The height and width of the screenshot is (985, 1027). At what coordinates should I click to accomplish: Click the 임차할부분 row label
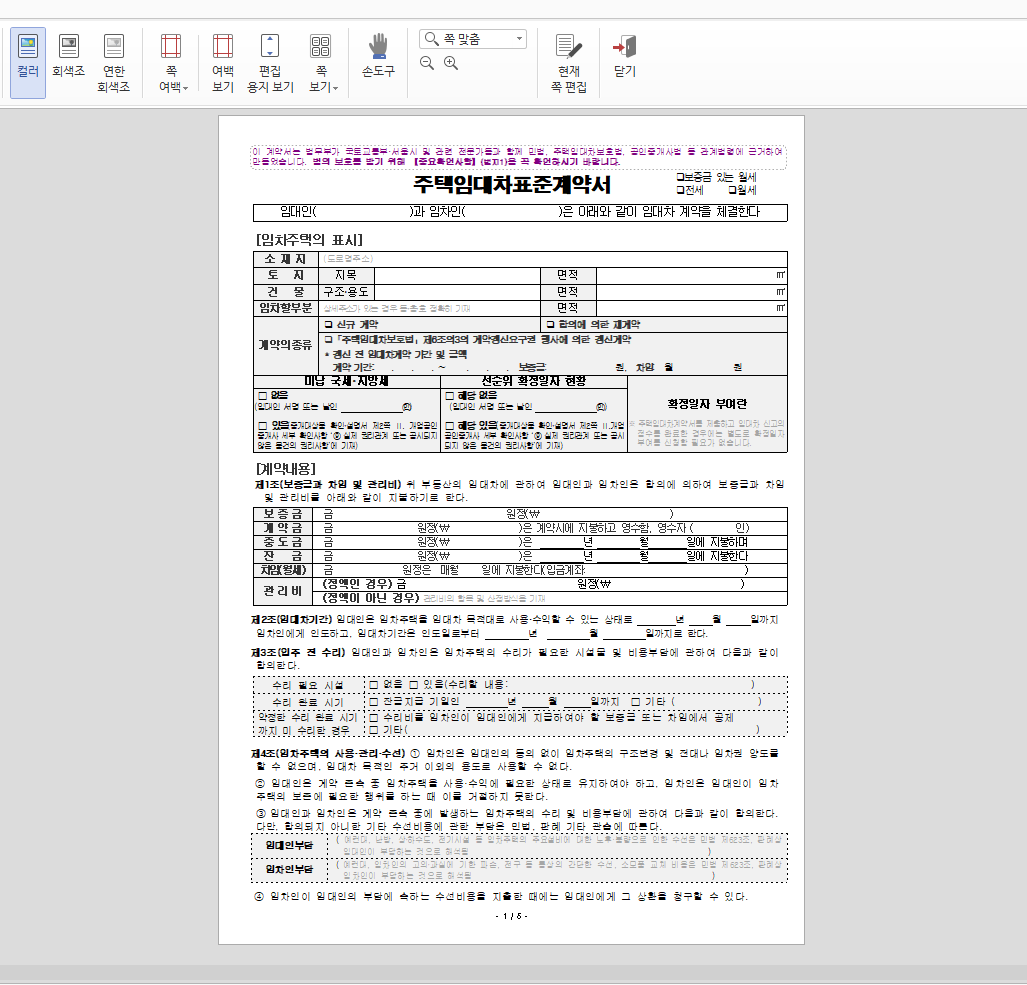[x=286, y=308]
